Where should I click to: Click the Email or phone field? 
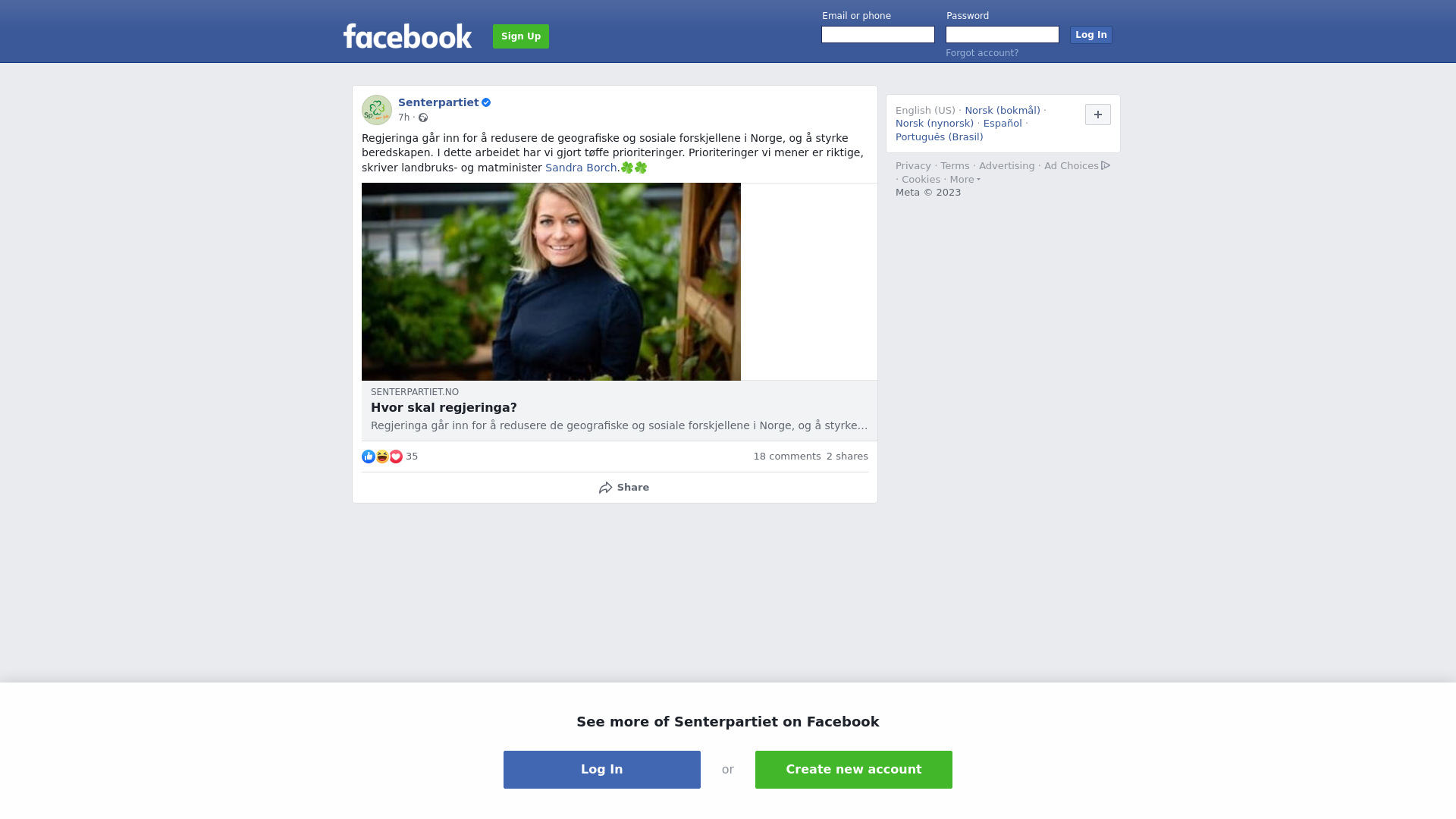(x=878, y=35)
